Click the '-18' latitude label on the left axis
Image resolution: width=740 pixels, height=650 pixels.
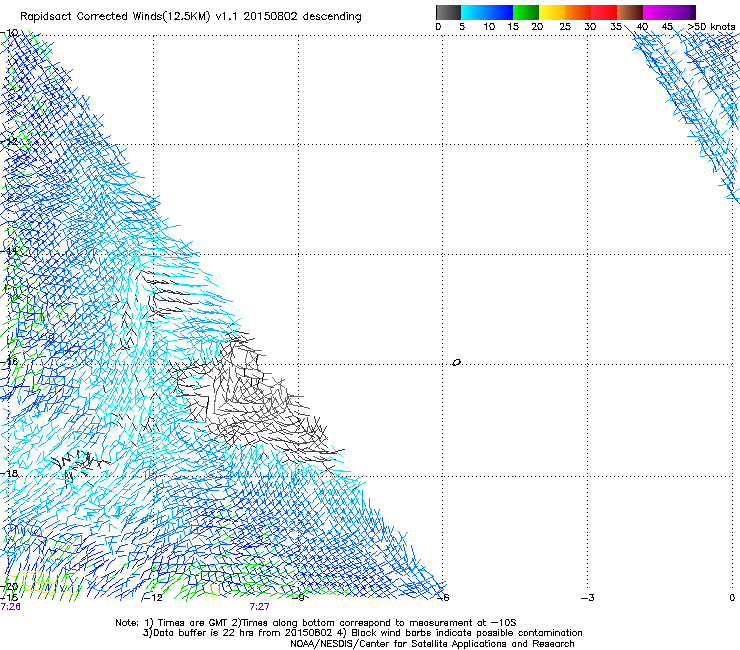pos(10,473)
